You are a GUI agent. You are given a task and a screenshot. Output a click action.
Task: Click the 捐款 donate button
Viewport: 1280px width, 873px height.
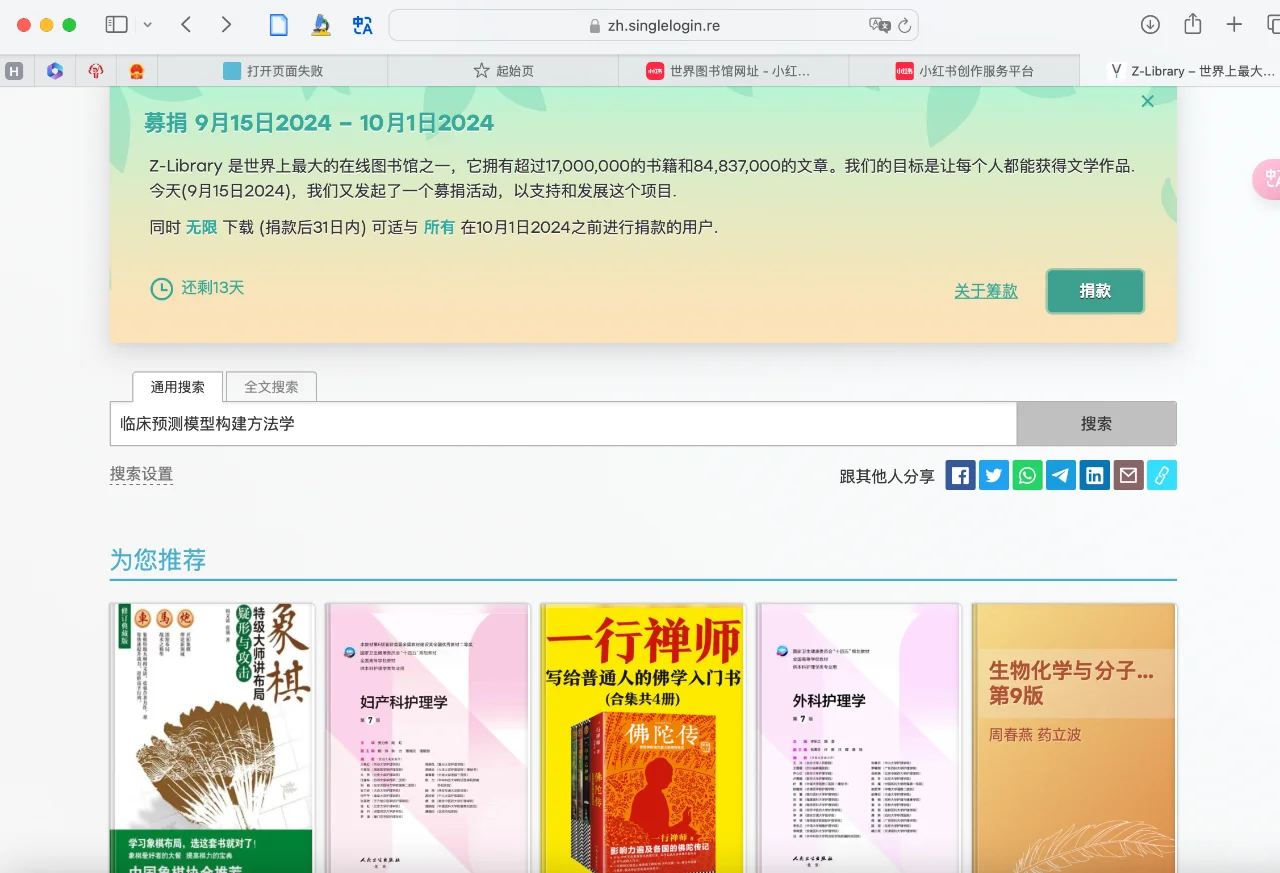click(x=1095, y=291)
